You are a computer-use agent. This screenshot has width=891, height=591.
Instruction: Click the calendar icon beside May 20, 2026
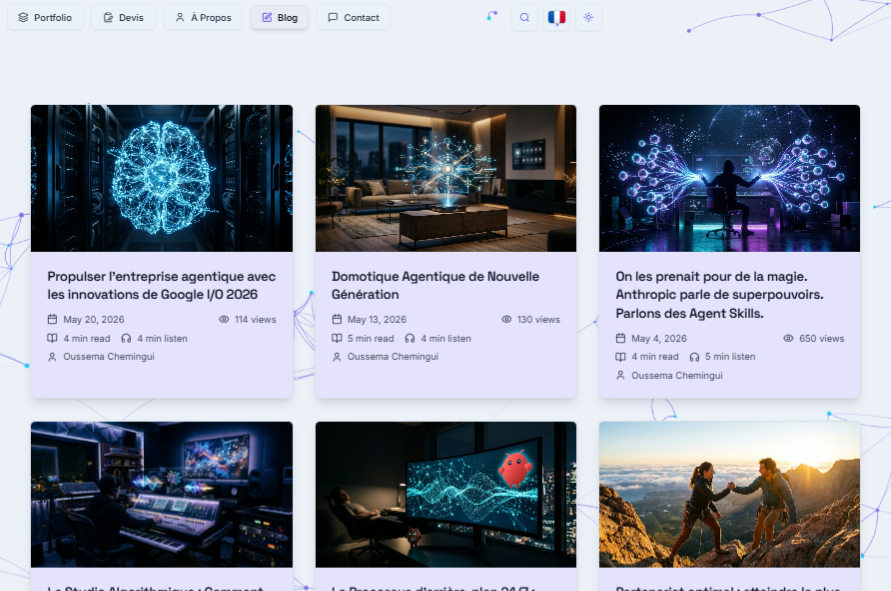coord(52,319)
